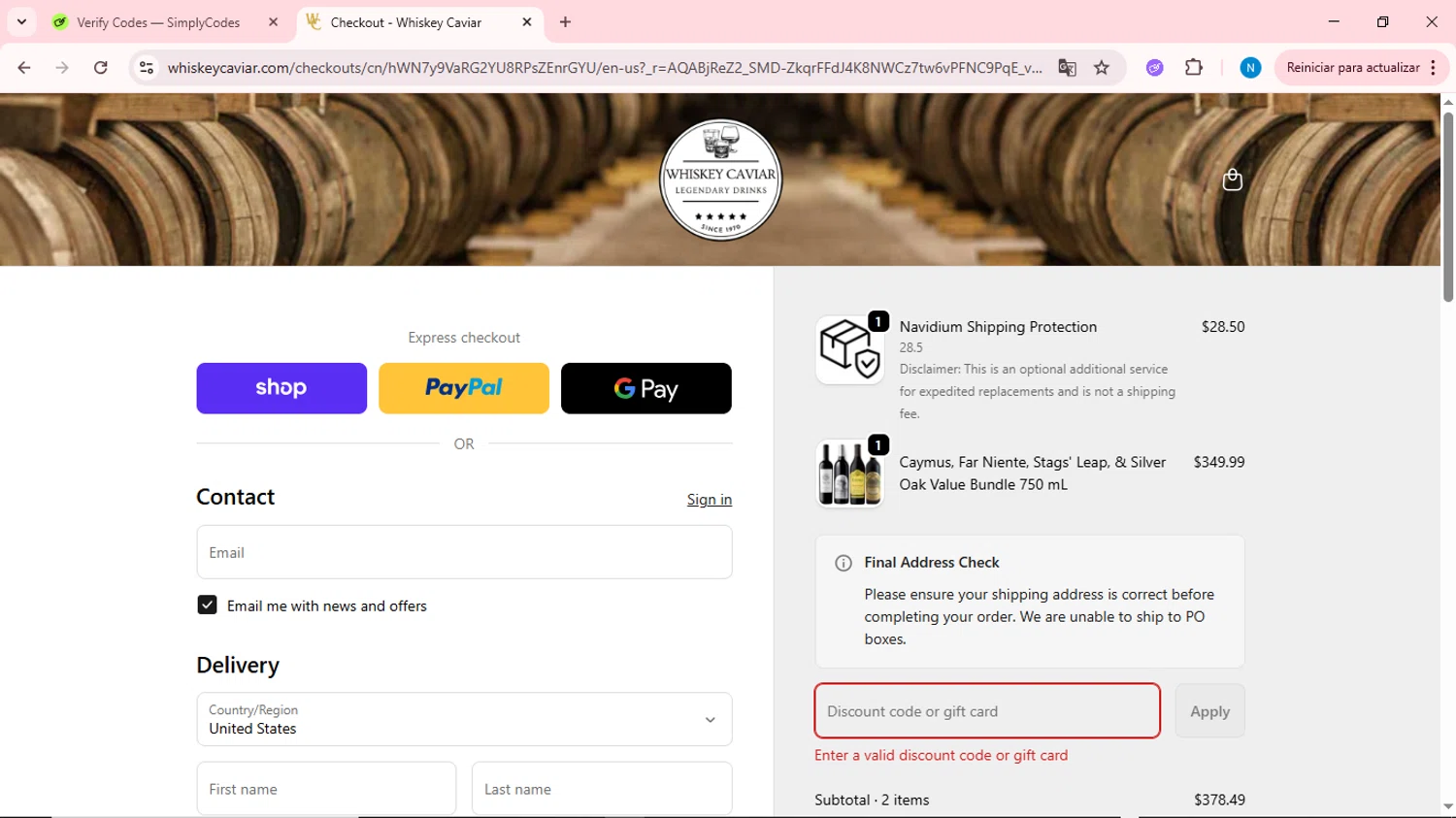Click the Apply discount button
1456x818 pixels.
tap(1209, 711)
